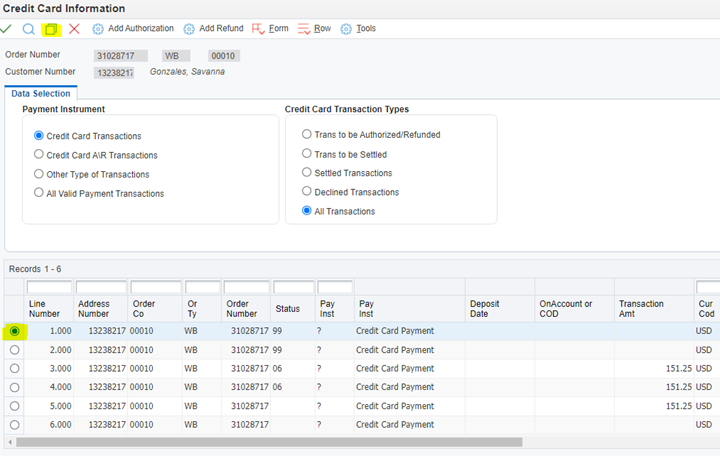Click status 06 in line 4.000

[x=277, y=387]
